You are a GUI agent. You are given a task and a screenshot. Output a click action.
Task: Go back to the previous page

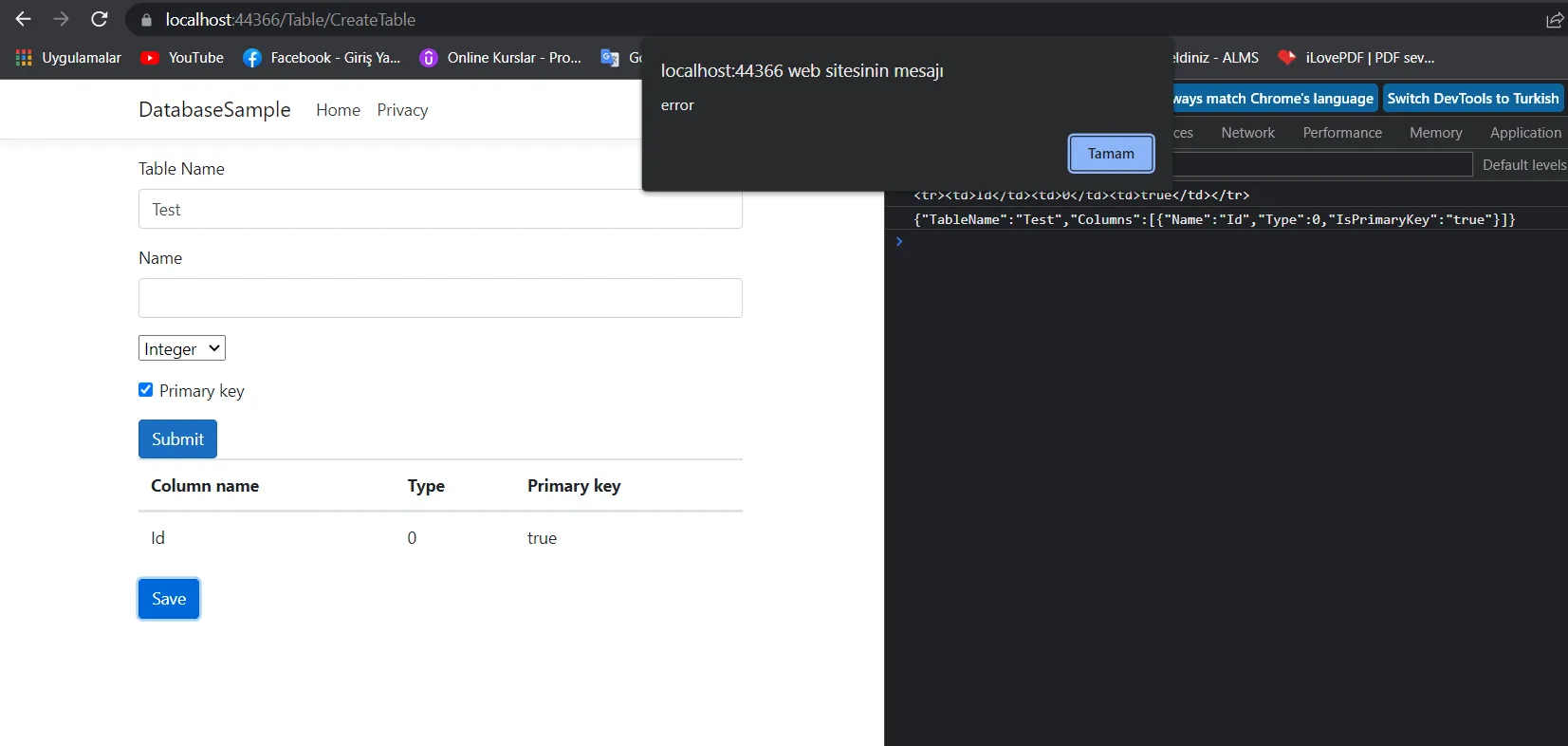[24, 19]
